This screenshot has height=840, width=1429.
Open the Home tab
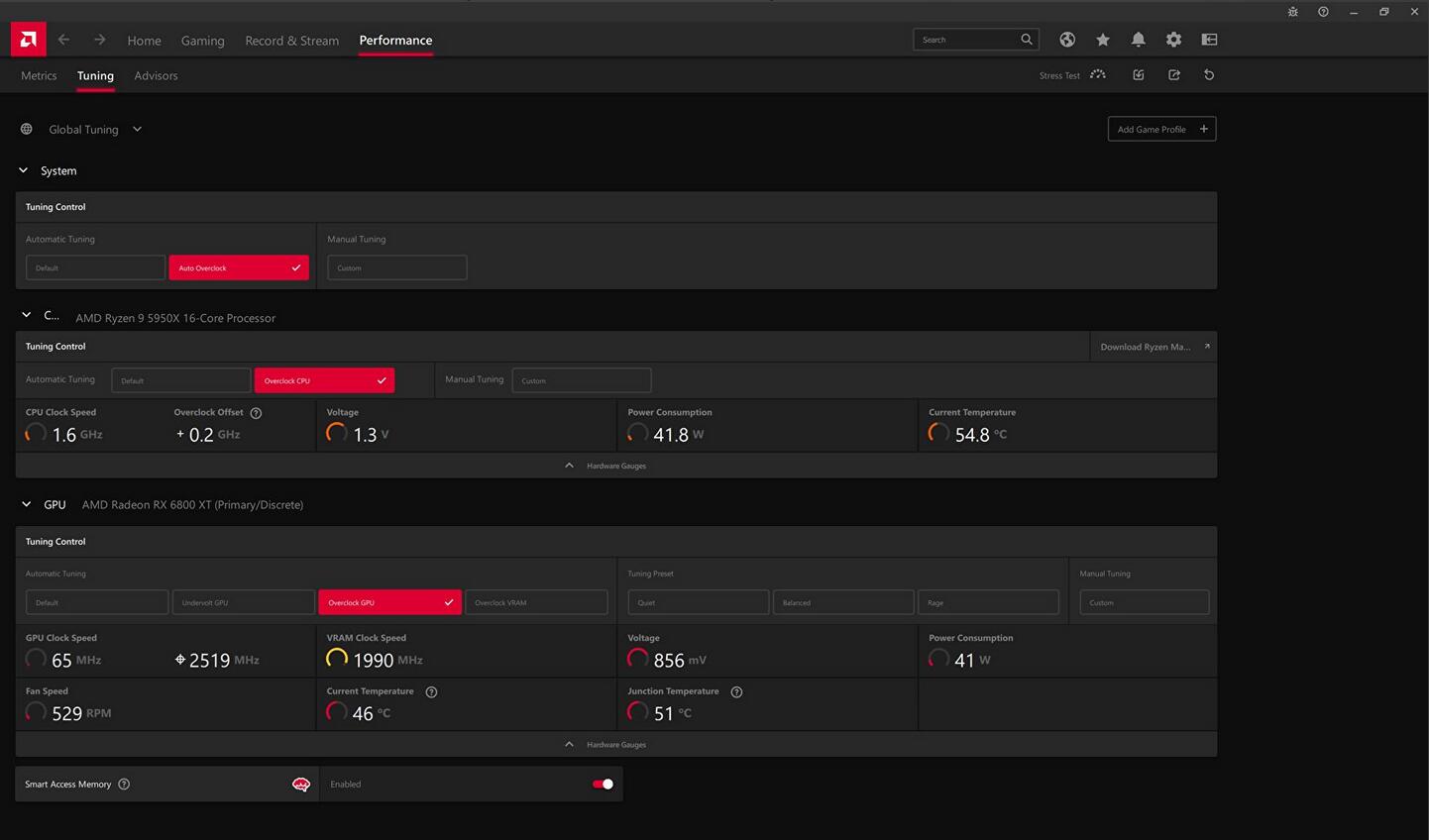pos(144,41)
